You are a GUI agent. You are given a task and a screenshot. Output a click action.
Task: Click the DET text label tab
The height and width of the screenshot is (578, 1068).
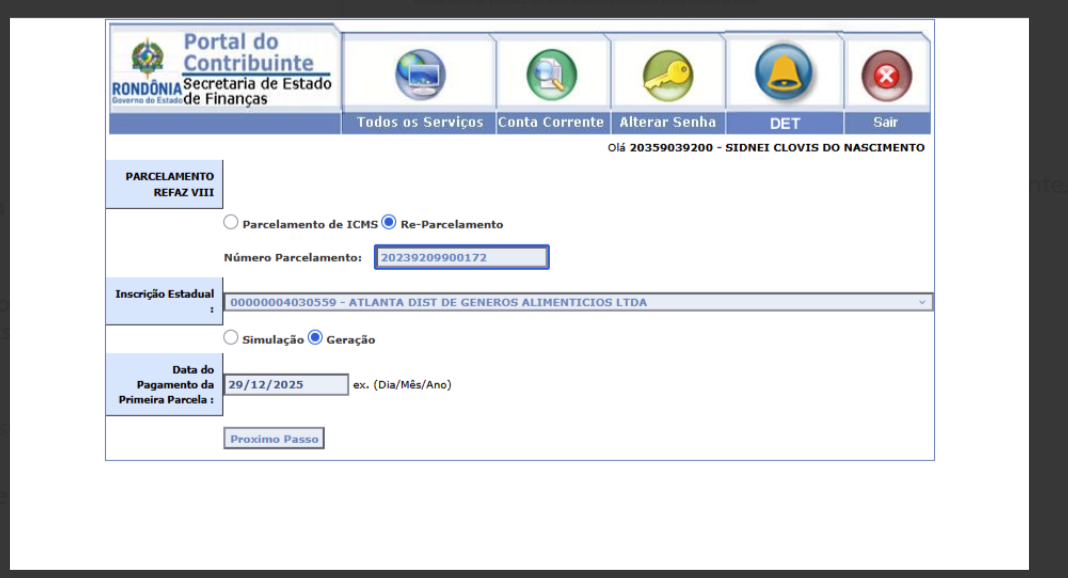tap(784, 124)
